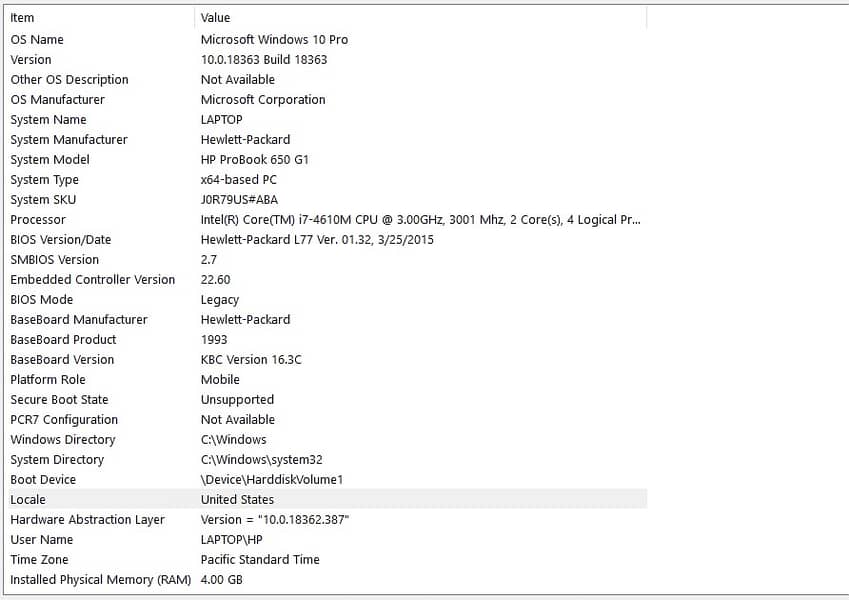The image size is (849, 600).
Task: Click the Windows Directory row
Action: pos(63,440)
